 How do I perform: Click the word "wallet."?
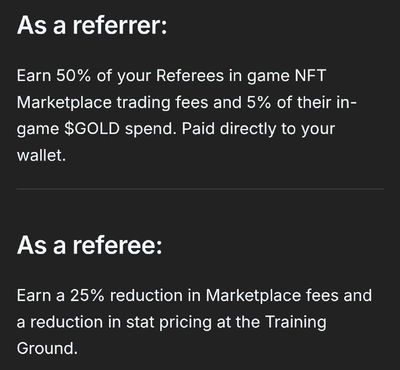[41, 155]
